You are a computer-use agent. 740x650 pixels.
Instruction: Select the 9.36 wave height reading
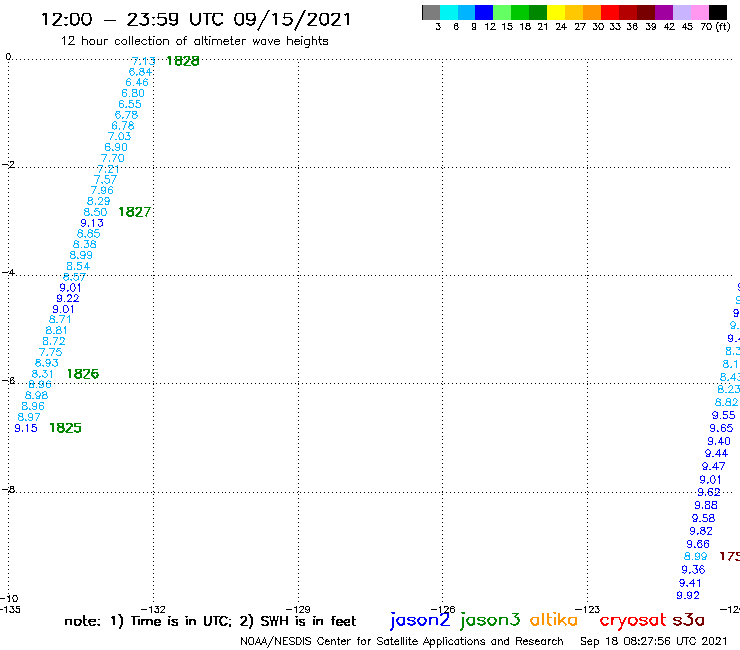click(693, 570)
